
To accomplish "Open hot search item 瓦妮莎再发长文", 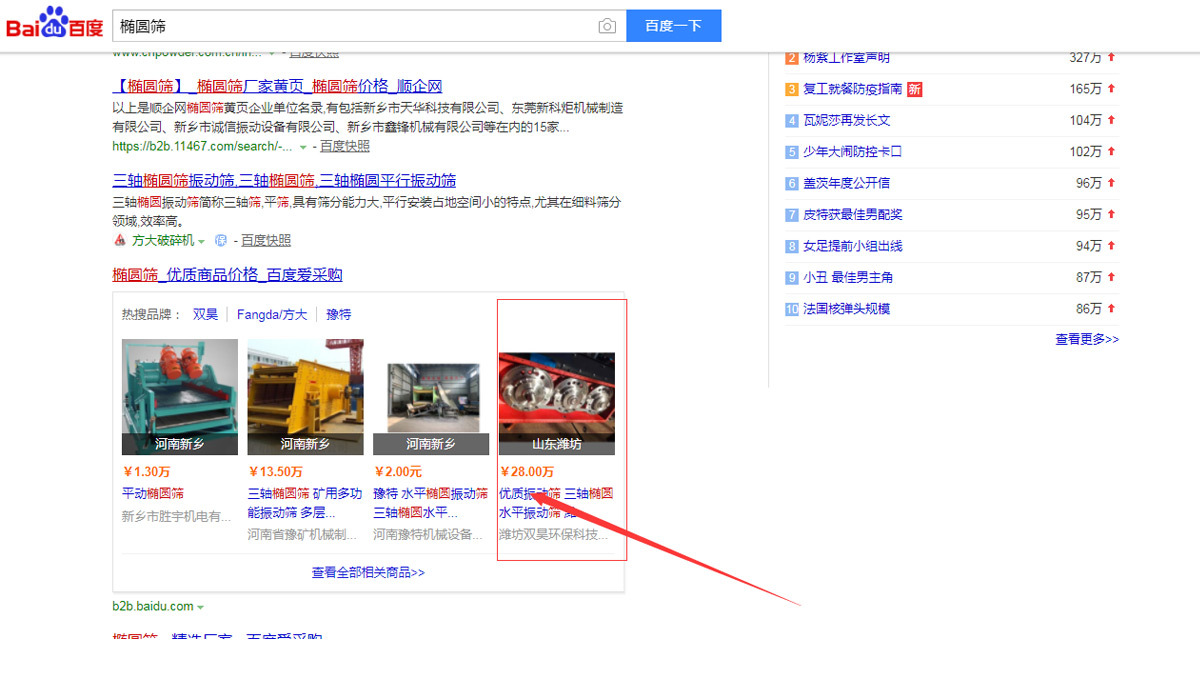I will [x=846, y=120].
